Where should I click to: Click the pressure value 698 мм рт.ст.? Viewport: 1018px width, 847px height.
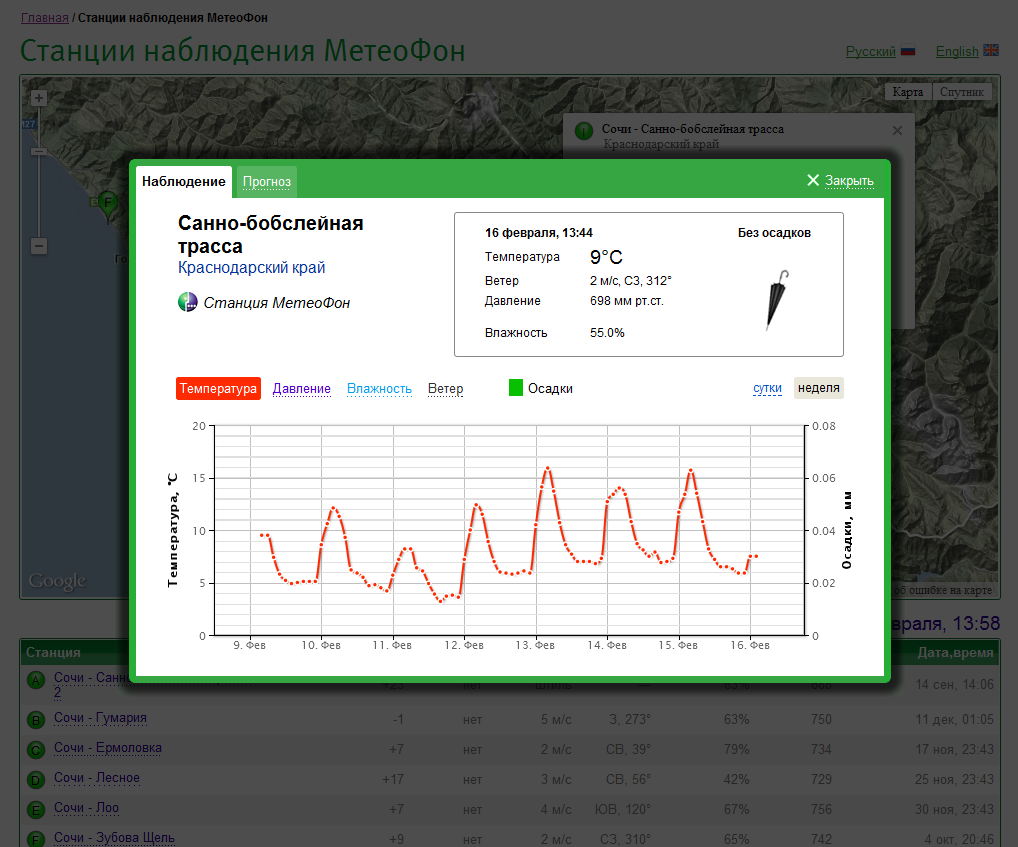pyautogui.click(x=627, y=301)
